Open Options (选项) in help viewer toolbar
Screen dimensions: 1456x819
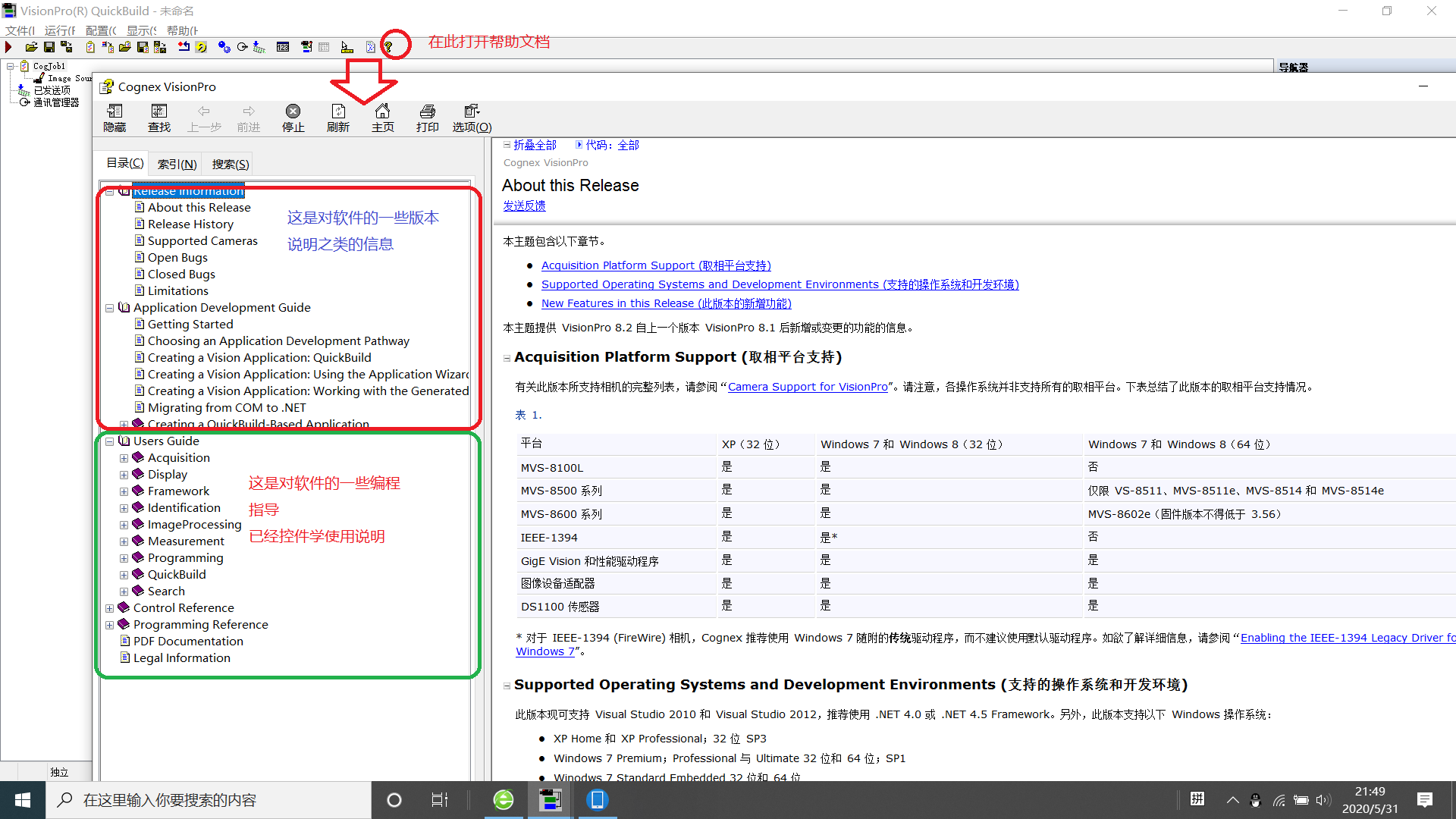472,118
